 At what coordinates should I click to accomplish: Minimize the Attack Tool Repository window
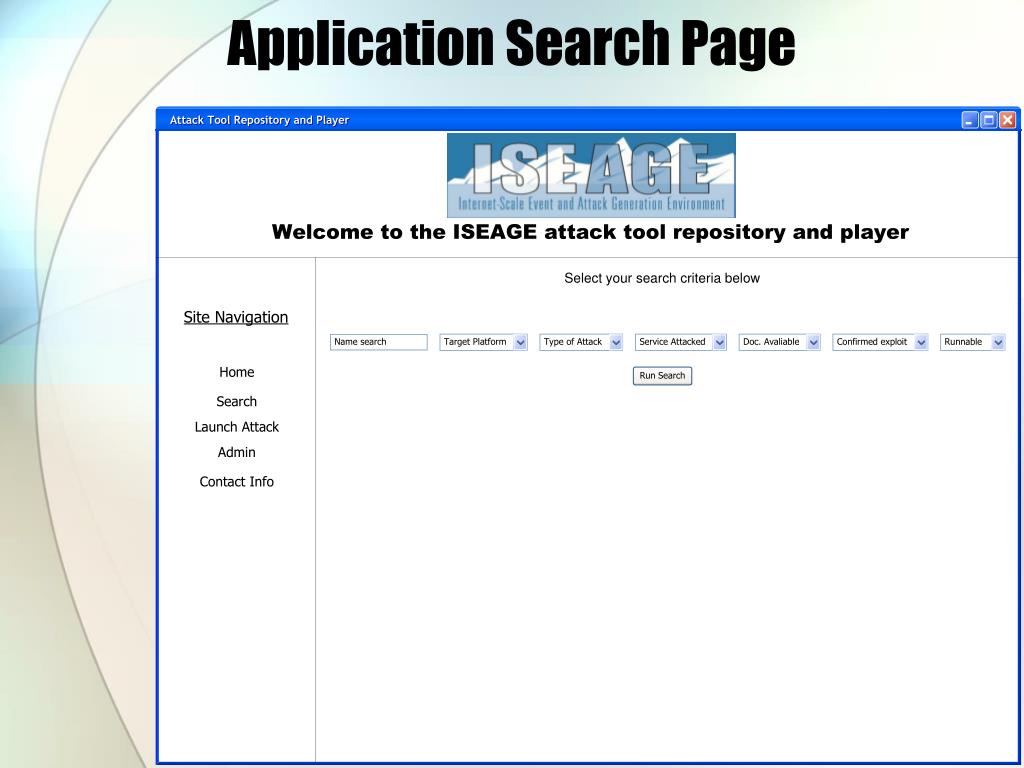point(970,120)
